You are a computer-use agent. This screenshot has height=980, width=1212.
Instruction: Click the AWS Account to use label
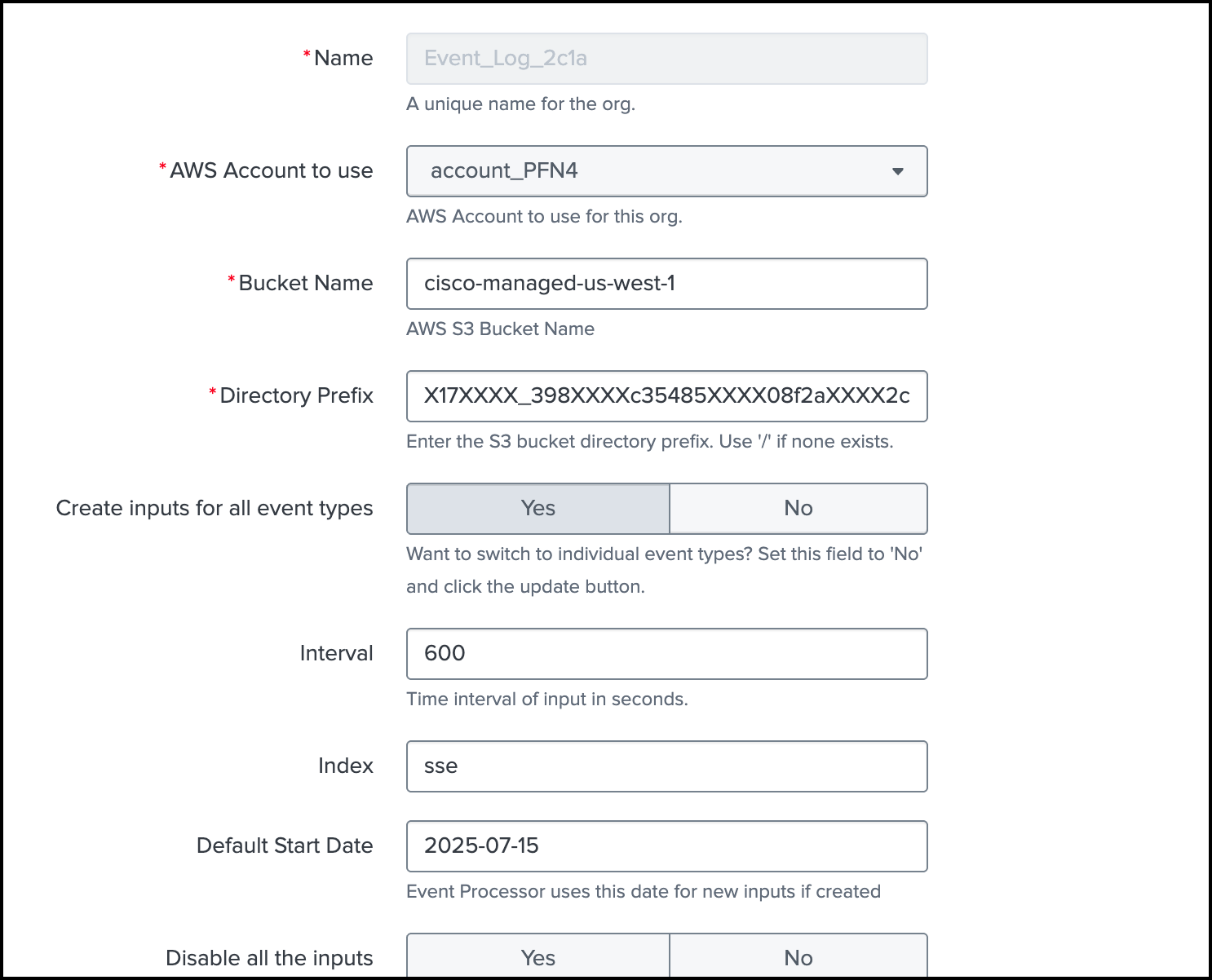pyautogui.click(x=271, y=171)
